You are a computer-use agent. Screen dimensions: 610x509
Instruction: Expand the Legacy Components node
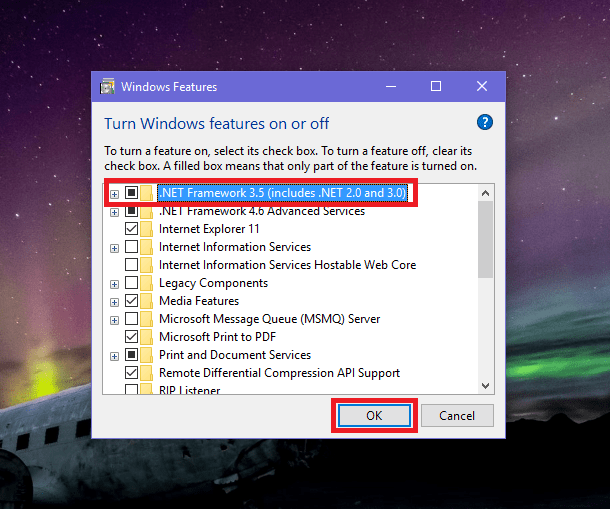[x=114, y=284]
